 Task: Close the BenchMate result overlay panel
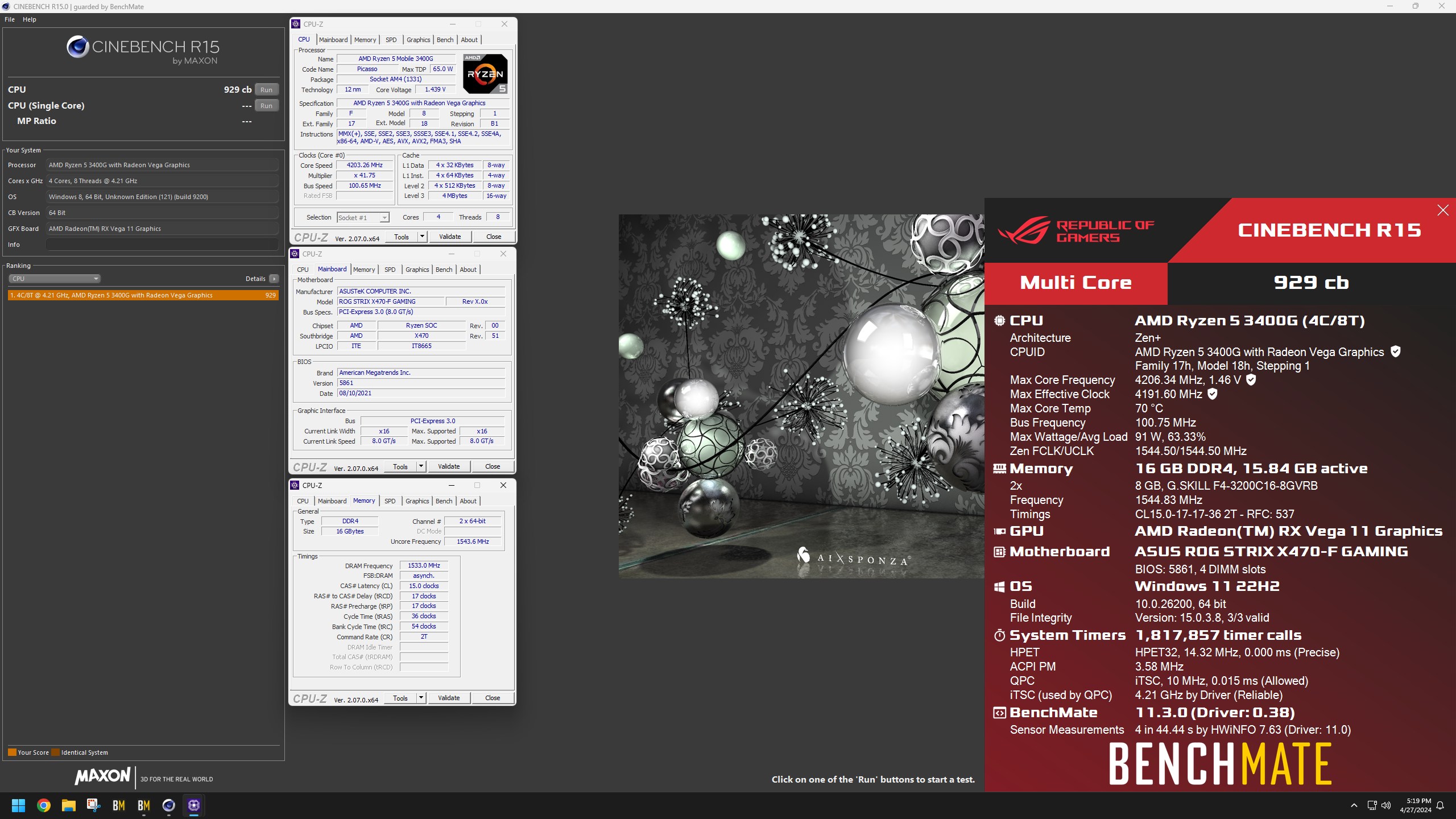click(x=1443, y=210)
